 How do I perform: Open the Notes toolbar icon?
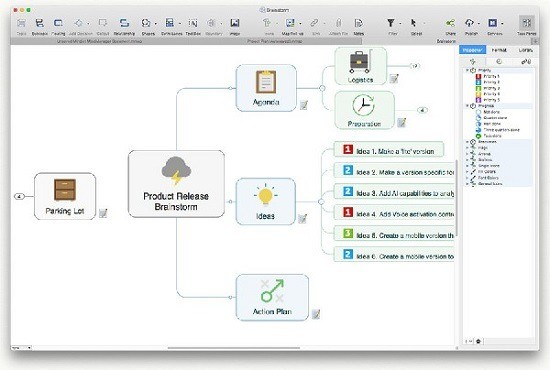tap(358, 26)
